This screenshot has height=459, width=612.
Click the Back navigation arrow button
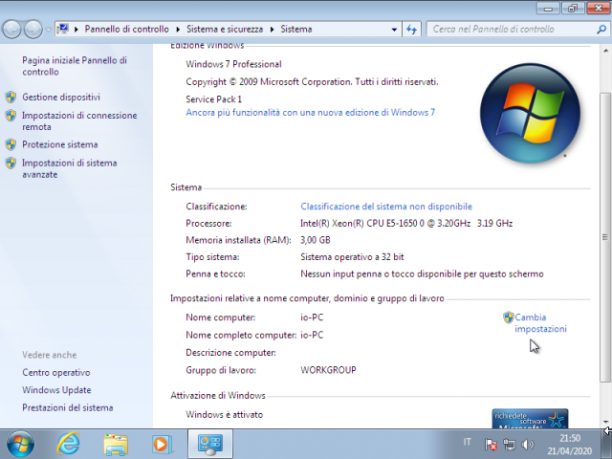click(x=12, y=29)
